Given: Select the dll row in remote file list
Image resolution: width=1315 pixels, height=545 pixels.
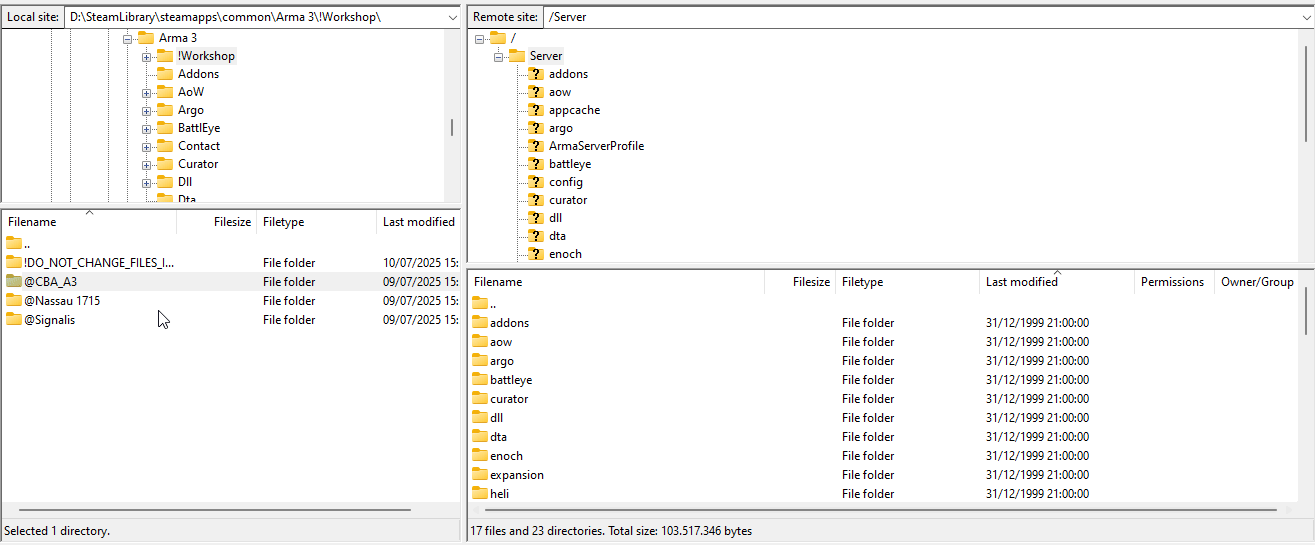Looking at the screenshot, I should (x=885, y=418).
